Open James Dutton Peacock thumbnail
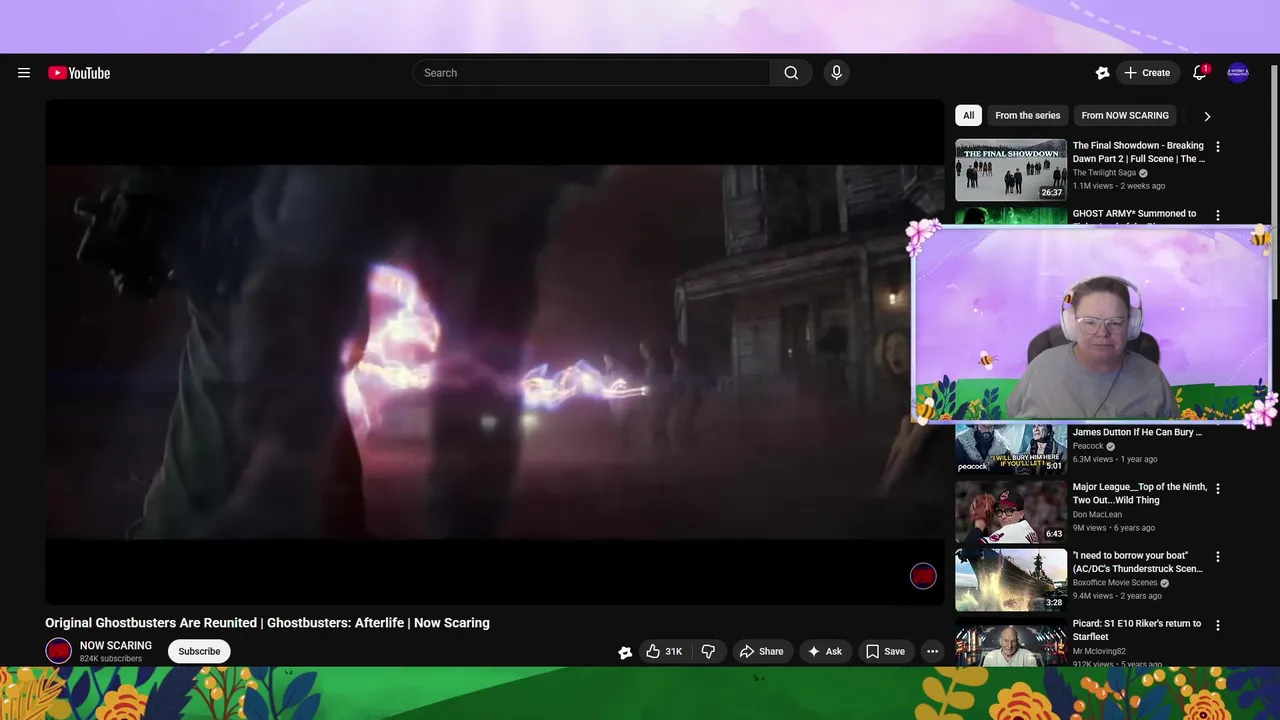1280x720 pixels. 1011,449
